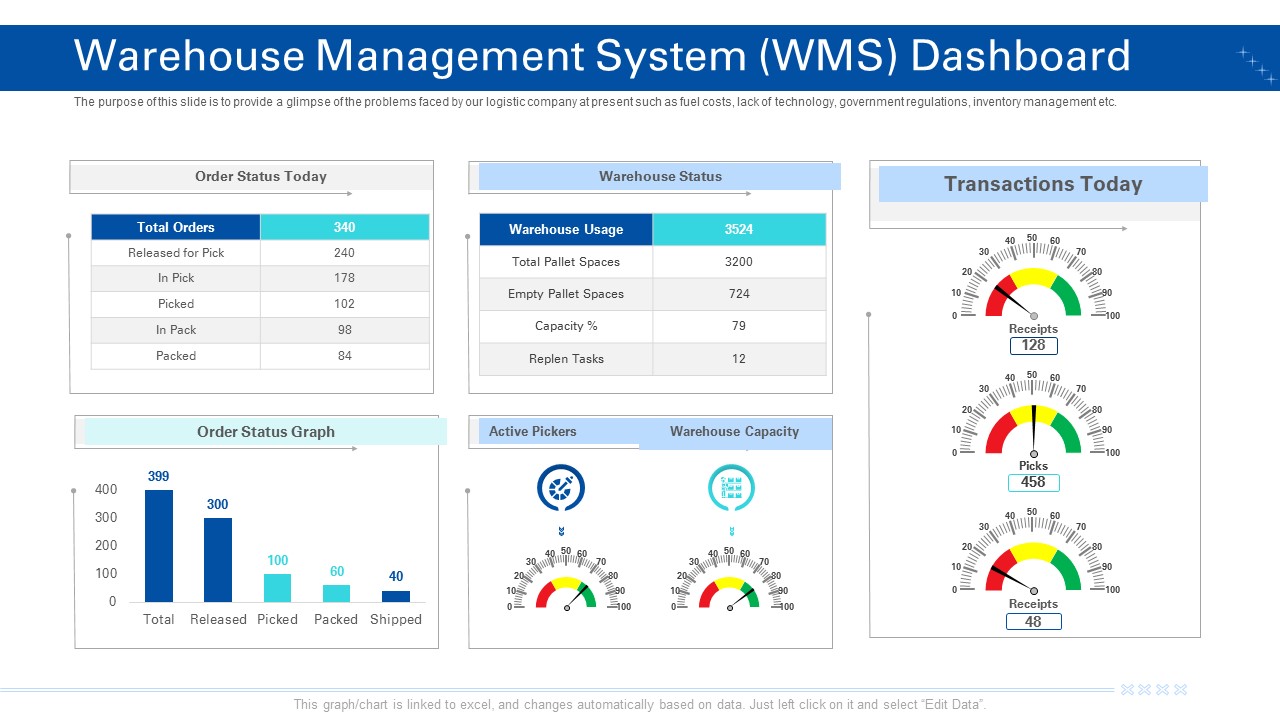
Task: Select the Capacity % row label
Action: point(566,326)
